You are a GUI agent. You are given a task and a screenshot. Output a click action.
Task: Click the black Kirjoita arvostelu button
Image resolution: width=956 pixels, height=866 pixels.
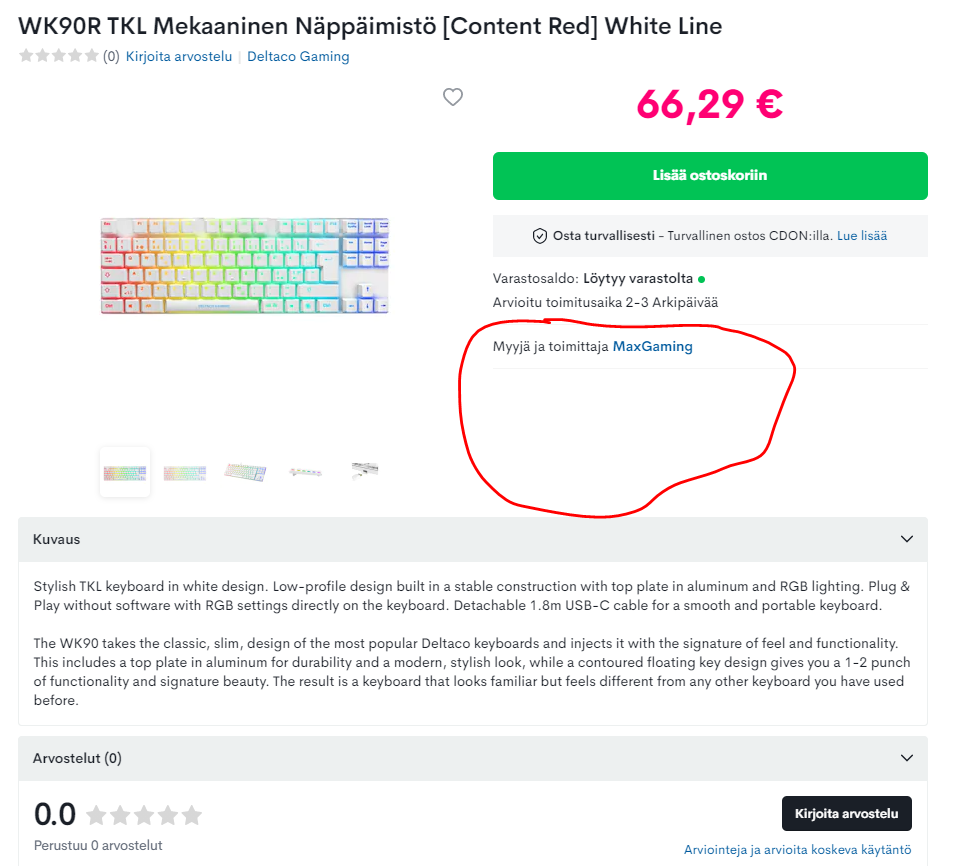point(846,813)
